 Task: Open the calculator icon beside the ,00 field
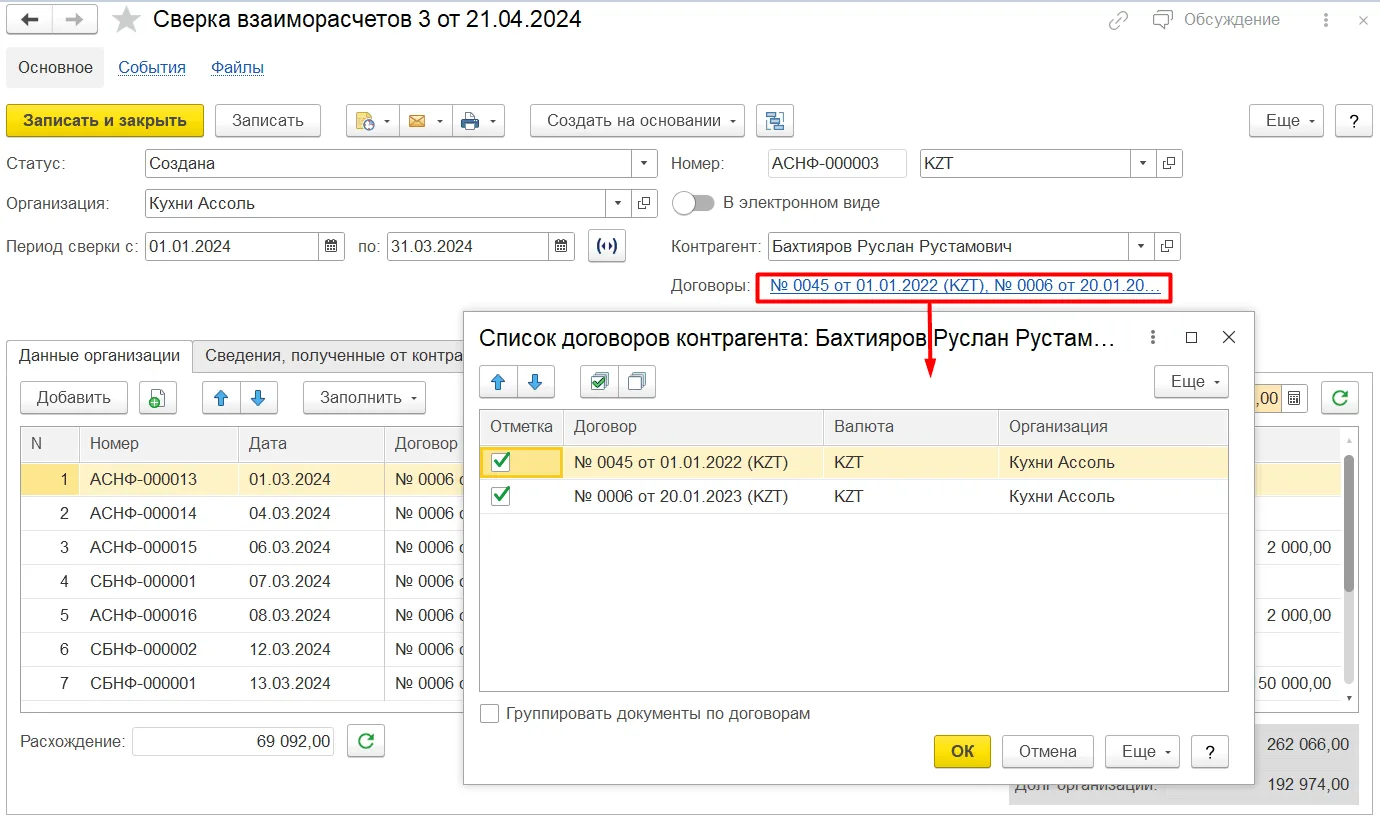pos(1294,398)
